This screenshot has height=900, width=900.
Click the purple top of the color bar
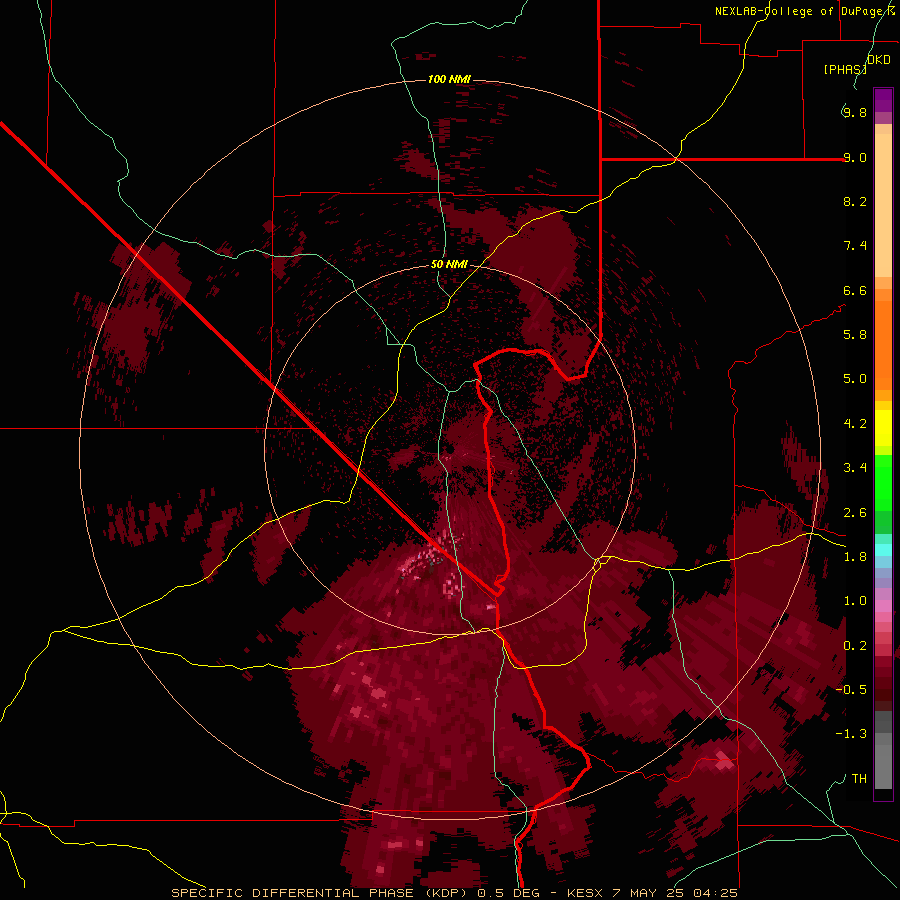coord(883,100)
